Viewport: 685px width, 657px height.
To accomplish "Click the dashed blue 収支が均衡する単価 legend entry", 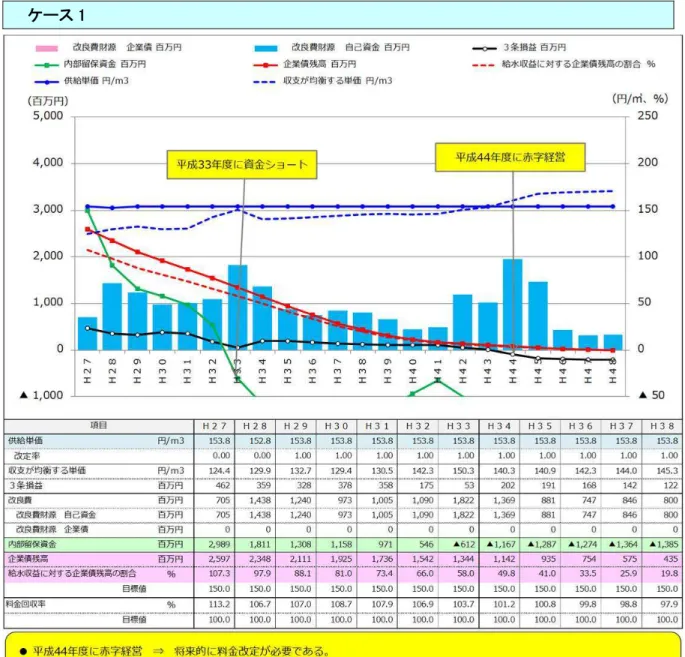I will [x=323, y=81].
